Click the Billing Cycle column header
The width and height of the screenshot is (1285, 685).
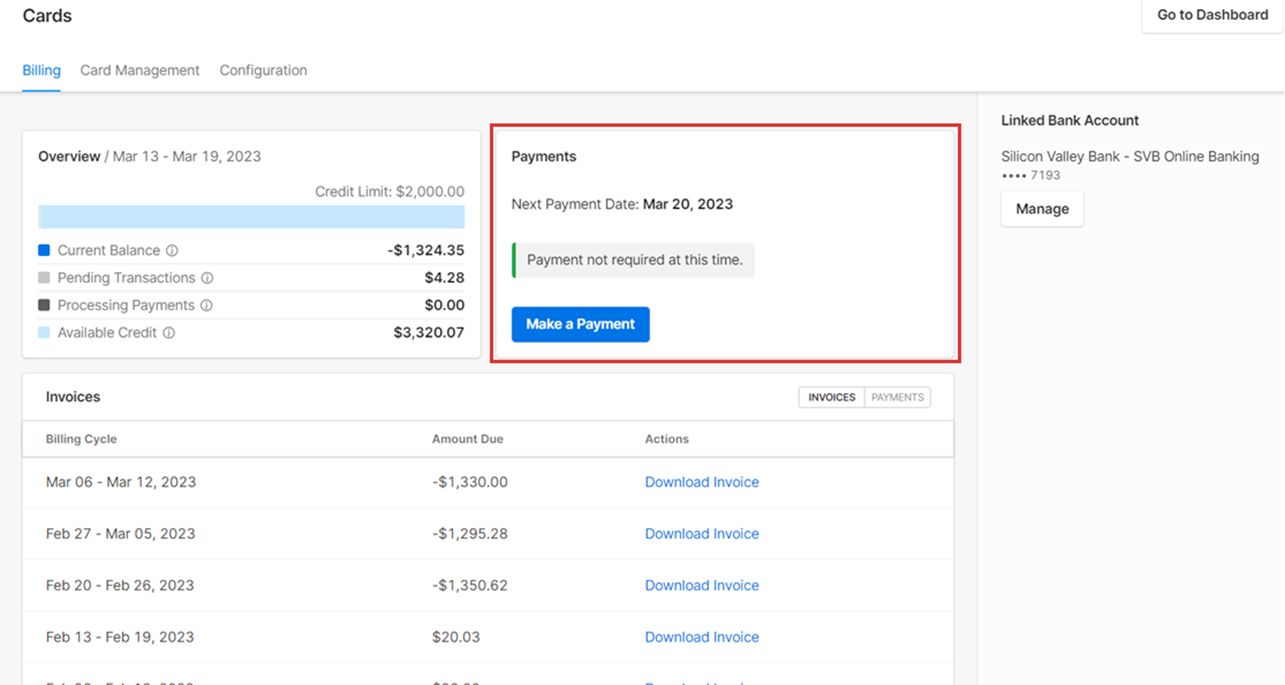coord(81,439)
